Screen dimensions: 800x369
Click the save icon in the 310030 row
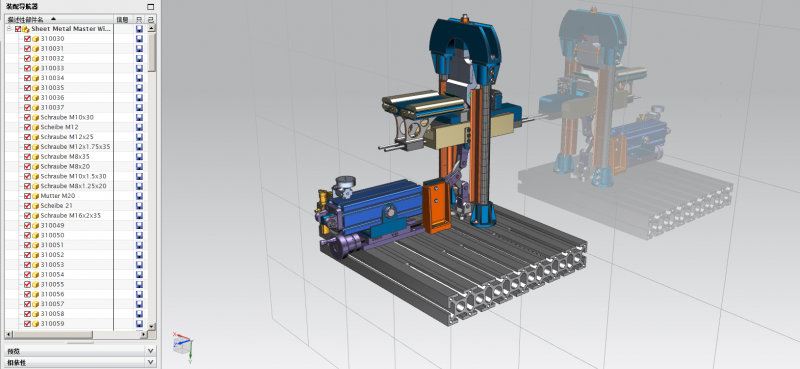[x=139, y=39]
